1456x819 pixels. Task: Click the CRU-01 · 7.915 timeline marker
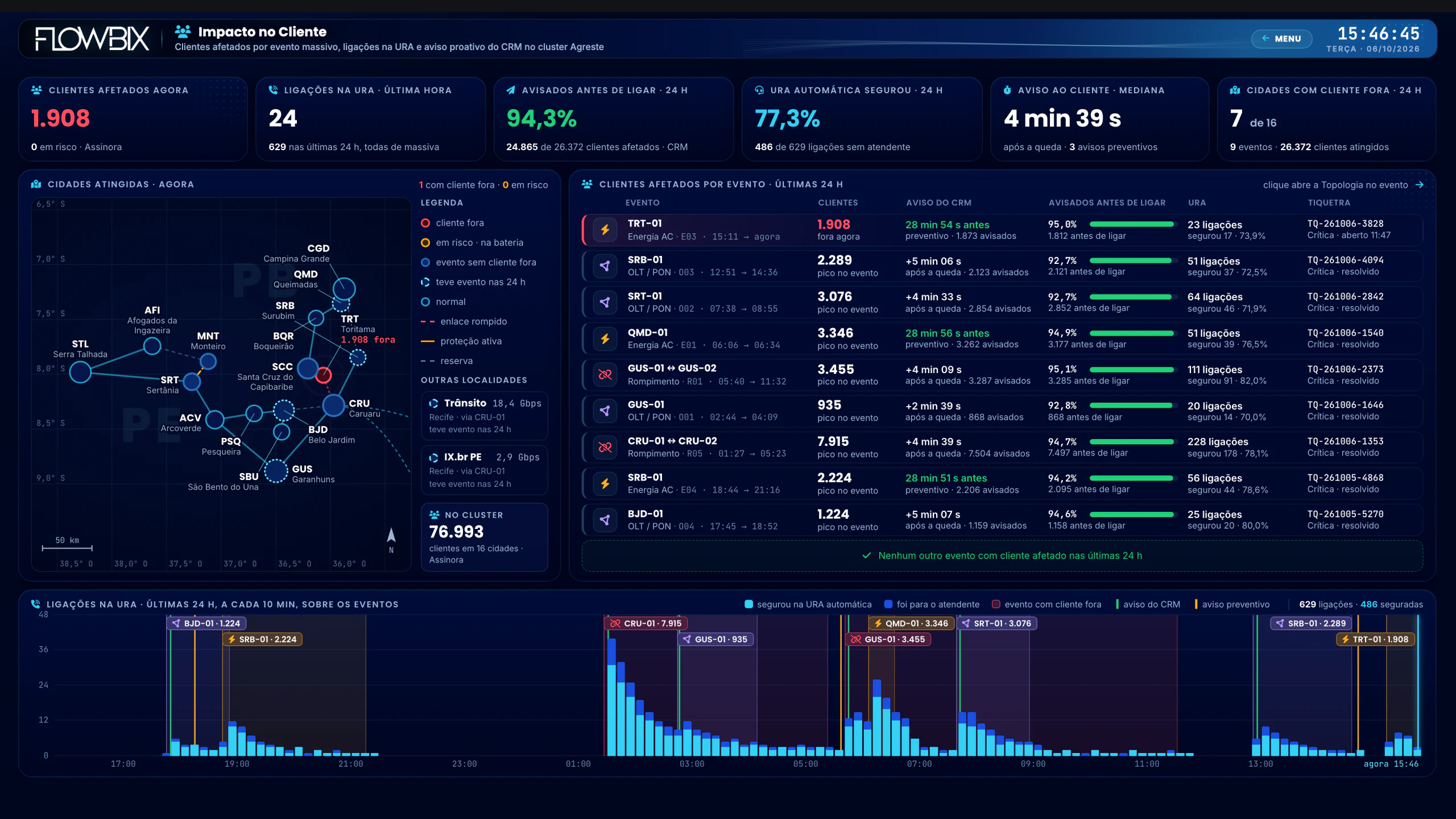click(x=646, y=623)
